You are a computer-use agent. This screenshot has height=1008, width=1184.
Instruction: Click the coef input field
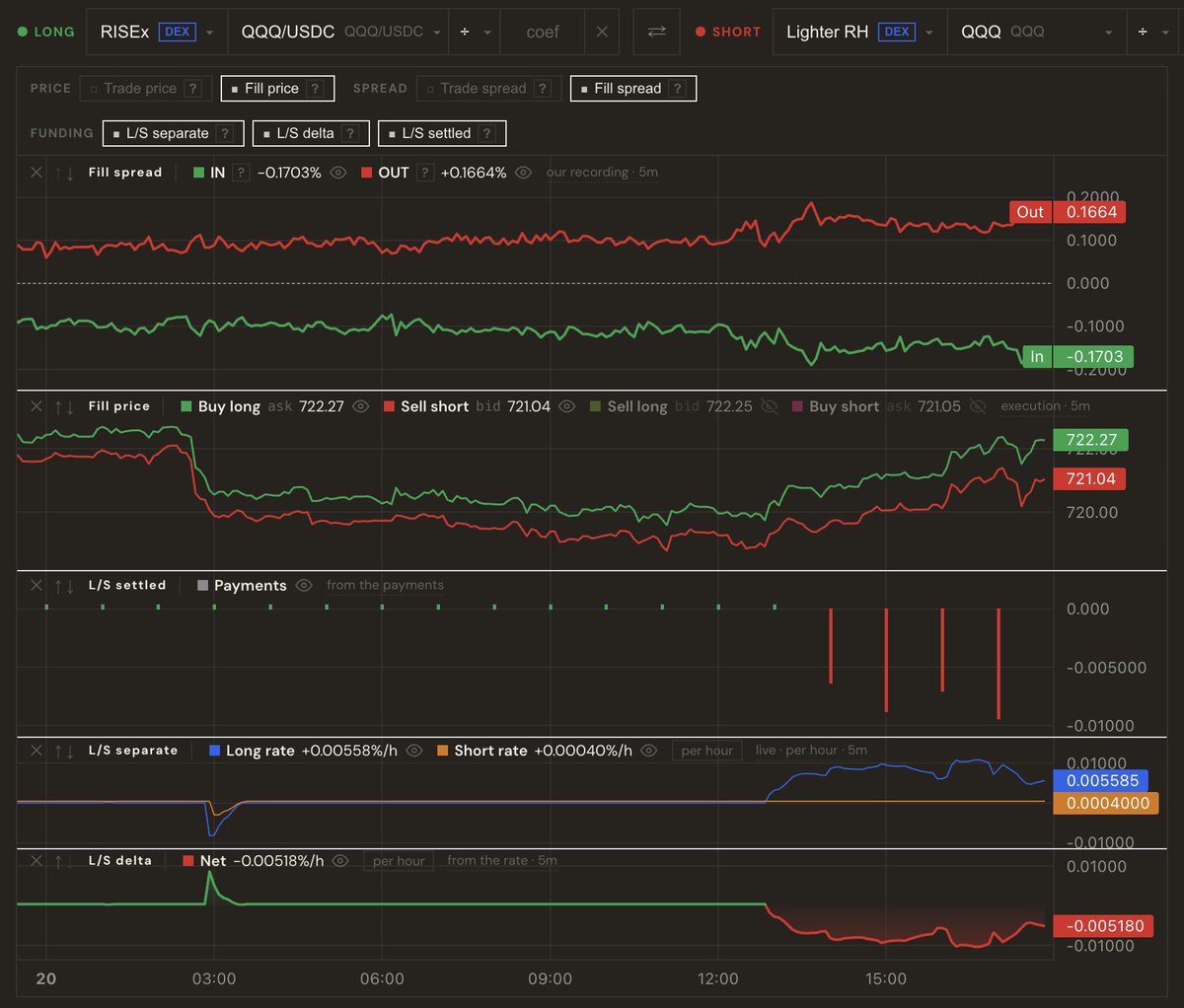[x=543, y=32]
